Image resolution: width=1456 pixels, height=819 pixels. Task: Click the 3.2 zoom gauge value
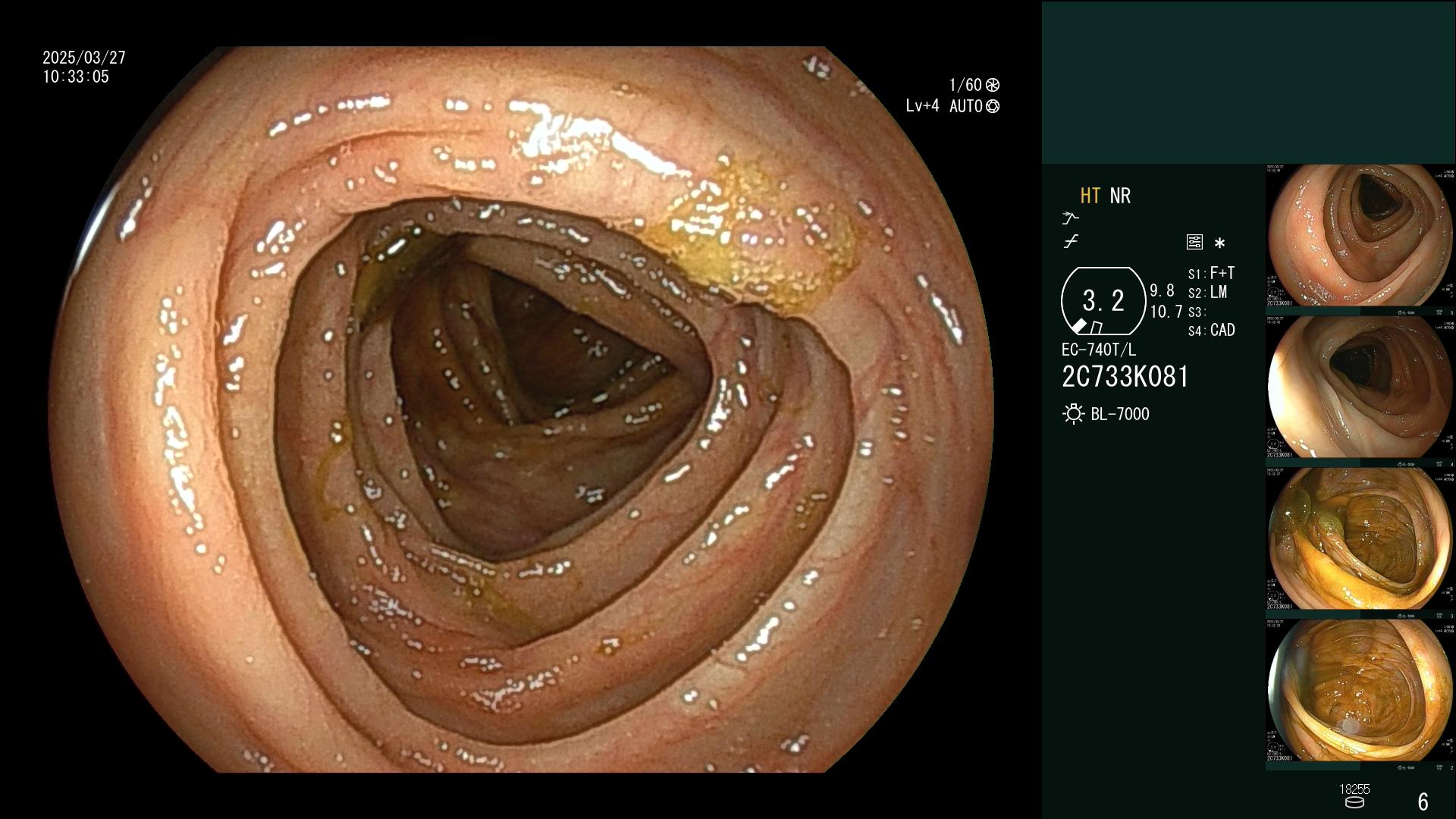click(1103, 300)
